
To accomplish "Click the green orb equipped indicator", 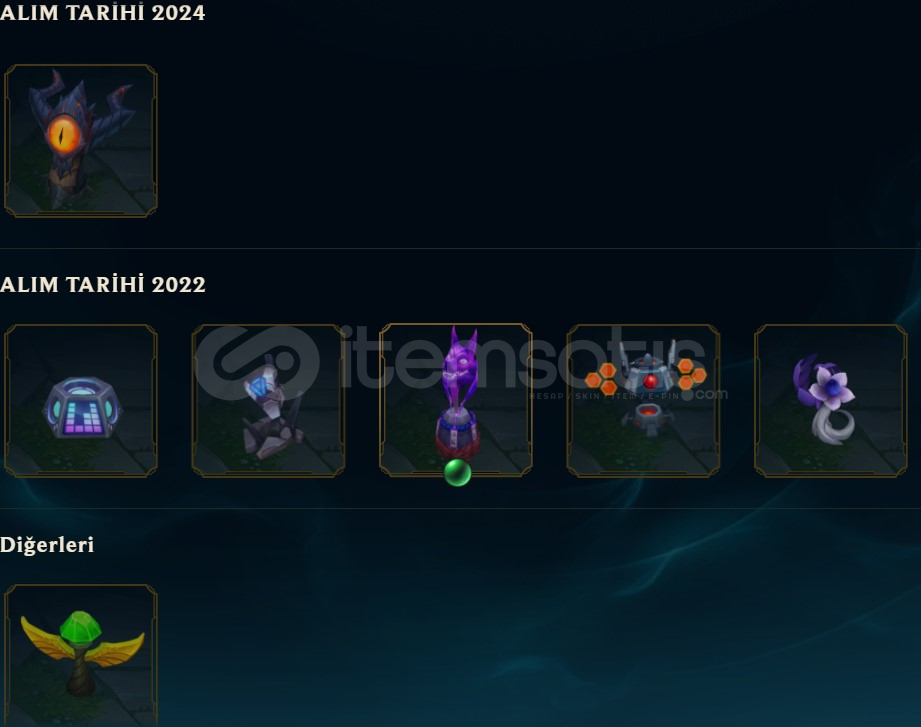I will tap(458, 473).
